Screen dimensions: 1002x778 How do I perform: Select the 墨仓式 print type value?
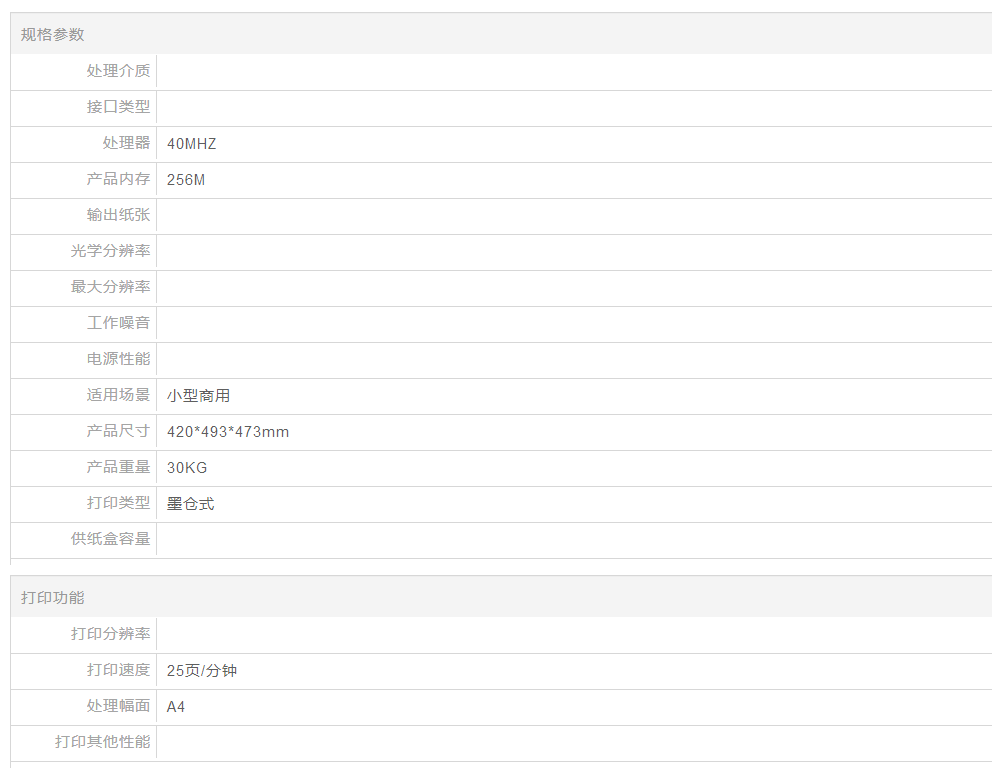[190, 504]
